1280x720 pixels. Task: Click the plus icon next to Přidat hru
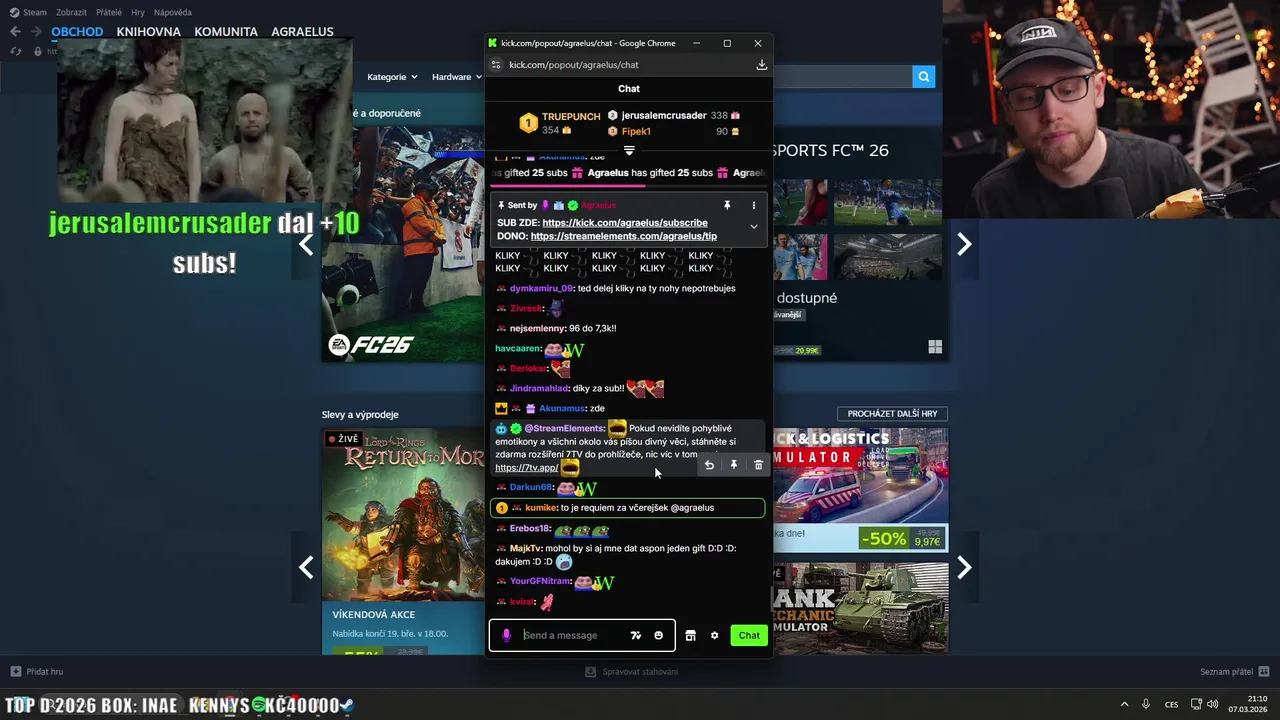(x=15, y=671)
